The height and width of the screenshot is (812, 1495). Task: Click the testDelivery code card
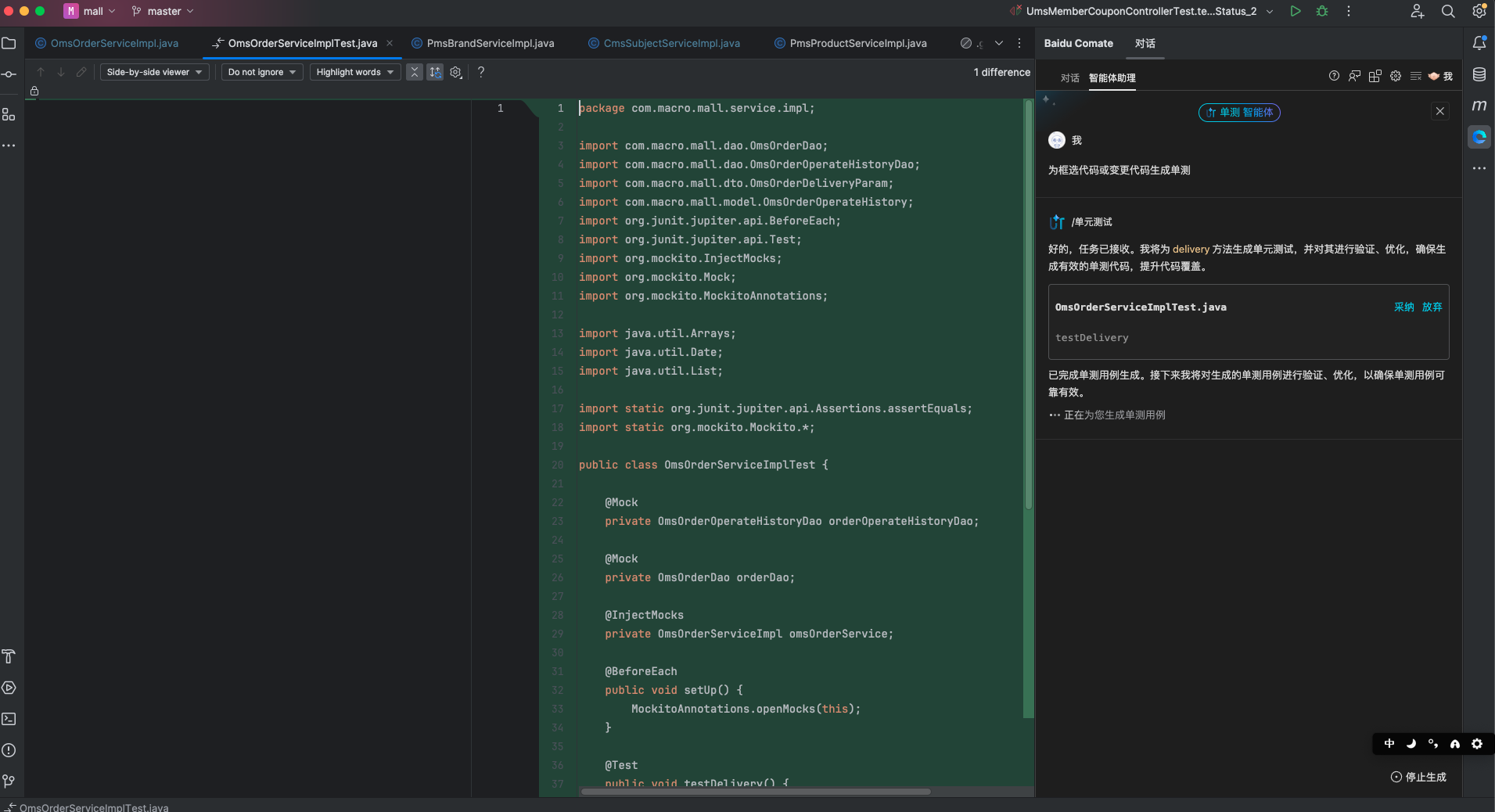(1249, 322)
